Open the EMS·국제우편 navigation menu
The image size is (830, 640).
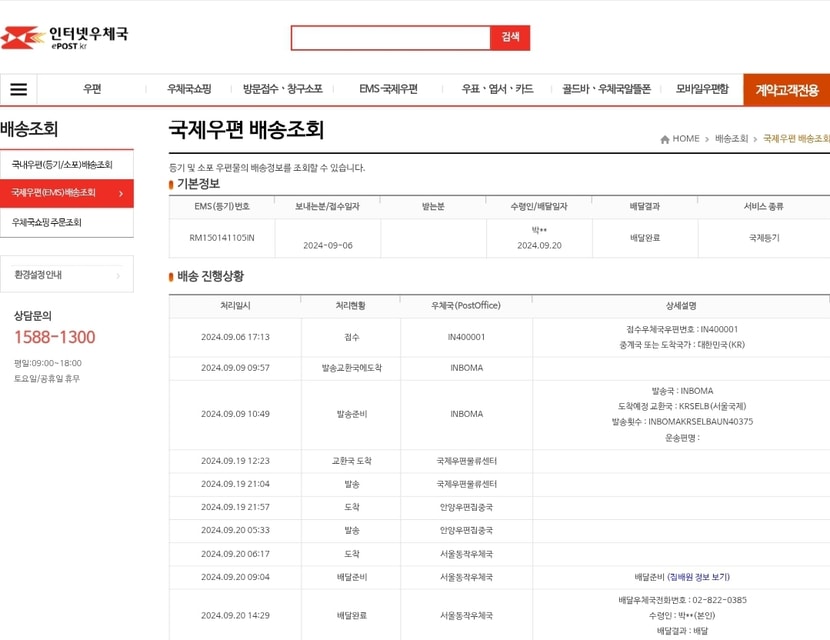click(x=388, y=89)
